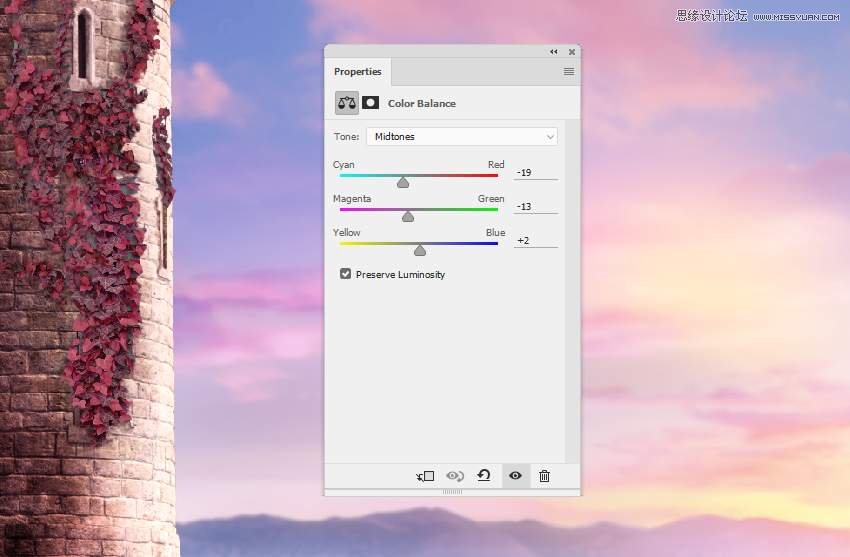Image resolution: width=850 pixels, height=557 pixels.
Task: Toggle layer visibility eye icon
Action: 516,476
